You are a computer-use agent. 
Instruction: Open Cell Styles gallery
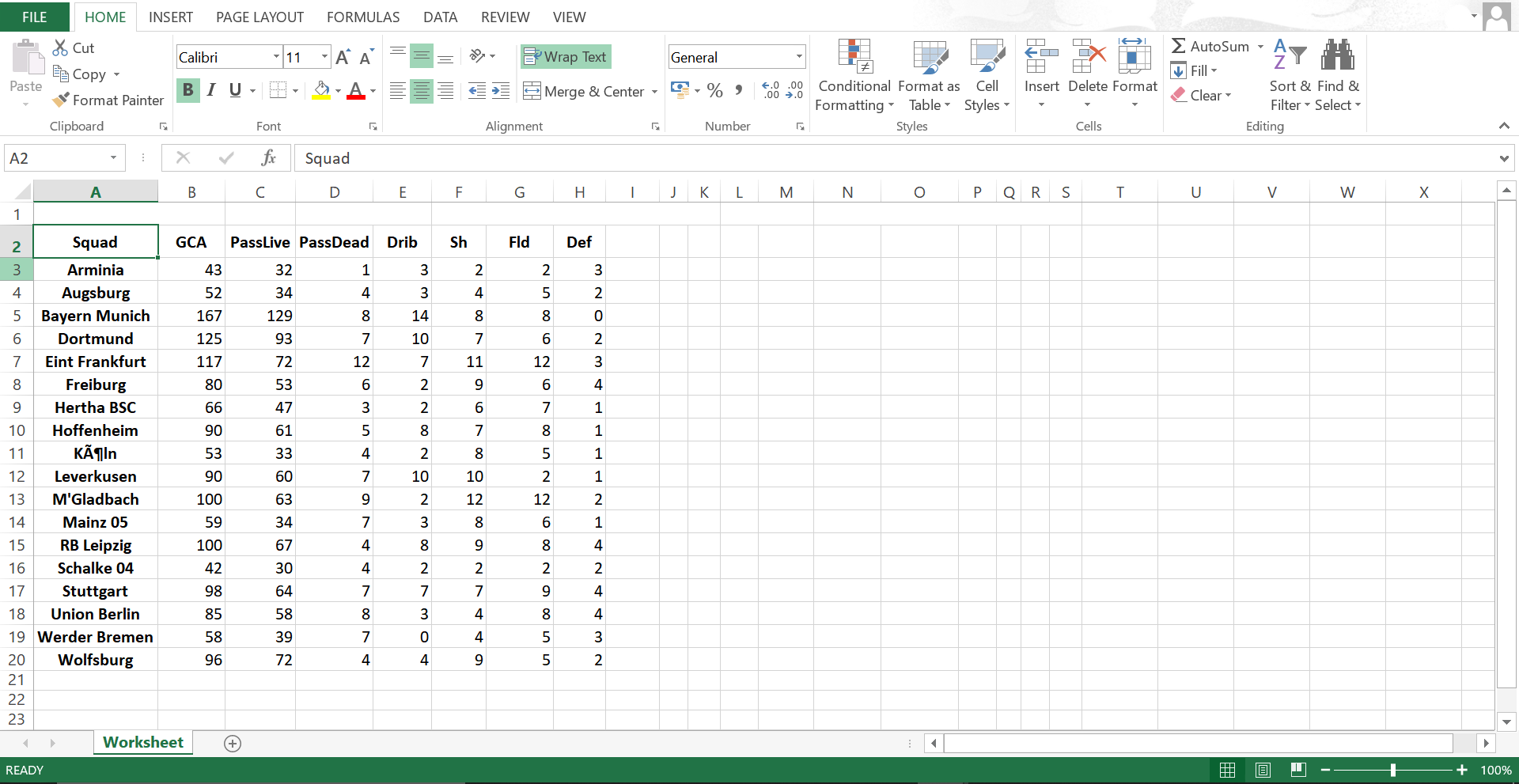(x=987, y=76)
